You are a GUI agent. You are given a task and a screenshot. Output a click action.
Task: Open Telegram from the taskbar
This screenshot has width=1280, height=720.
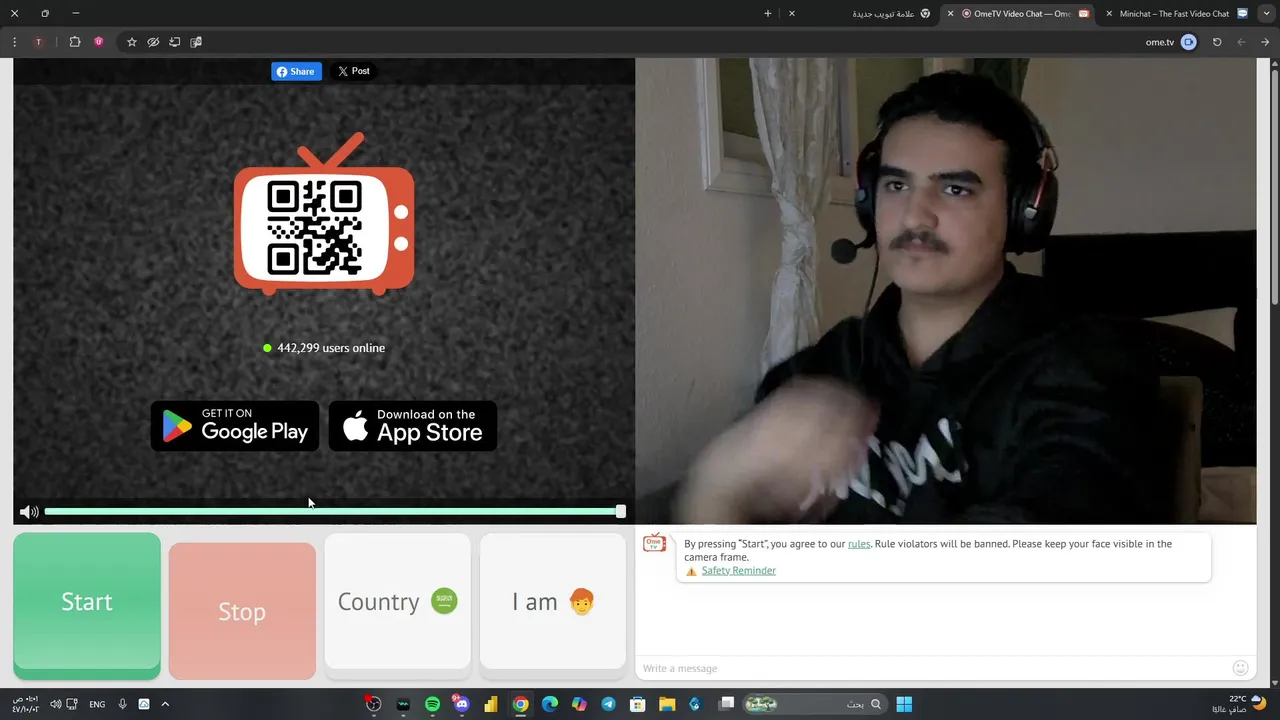(x=608, y=704)
